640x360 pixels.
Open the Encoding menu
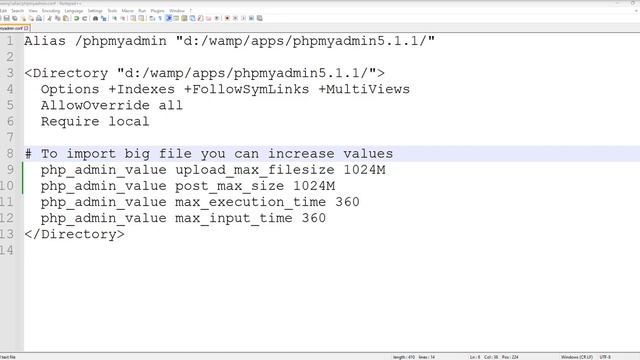(51, 11)
